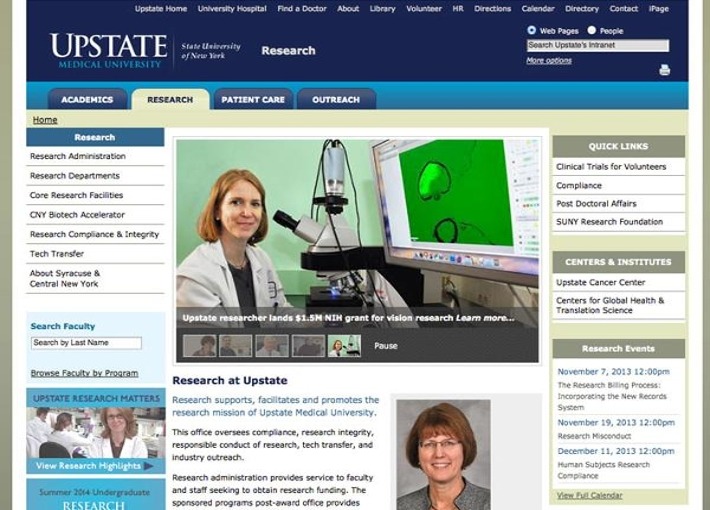Open the December 11, 2013 event
Screen dimensions: 710x510
click(x=616, y=451)
